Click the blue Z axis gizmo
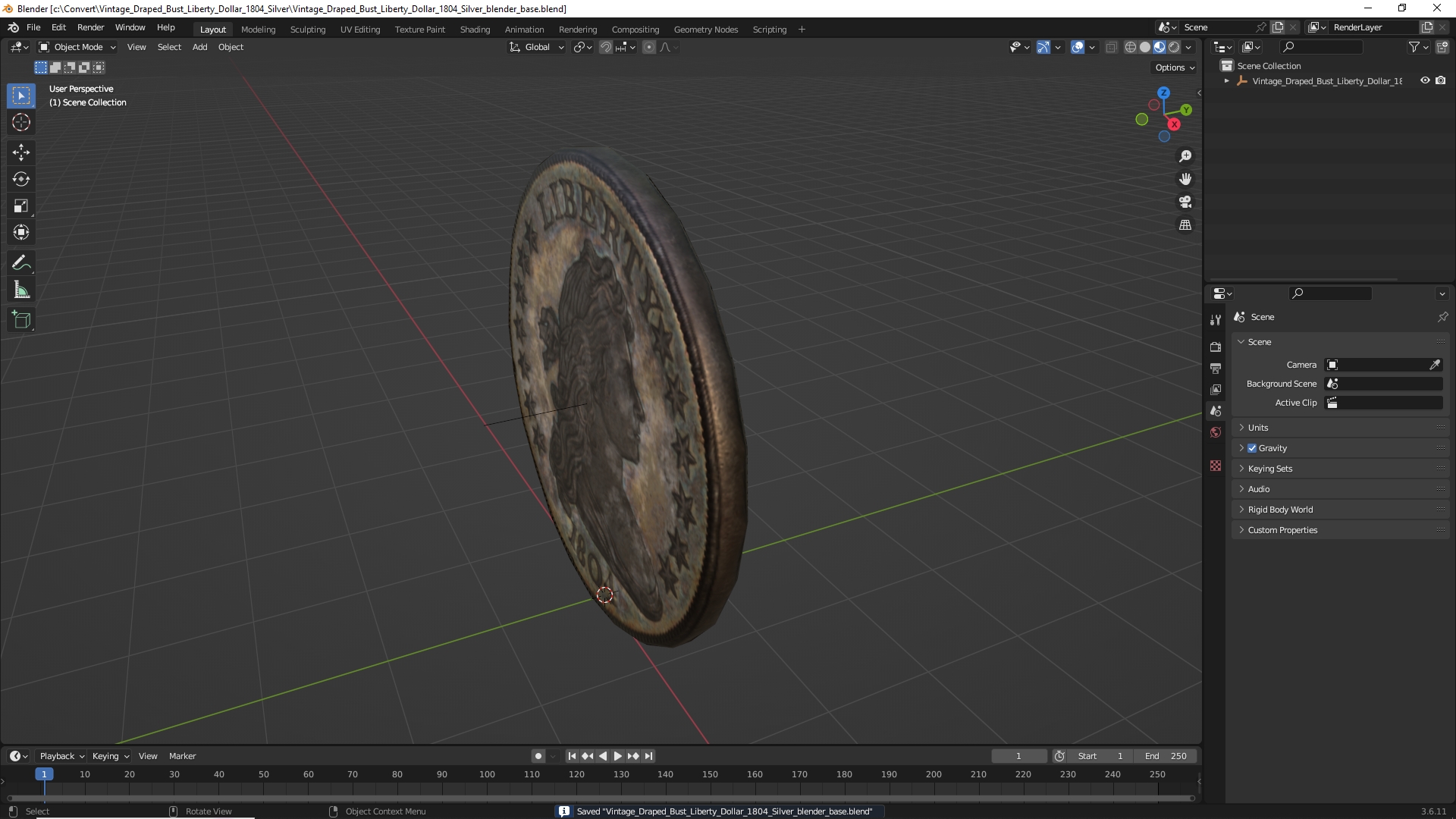Screen dimensions: 1456x819 click(x=1163, y=93)
